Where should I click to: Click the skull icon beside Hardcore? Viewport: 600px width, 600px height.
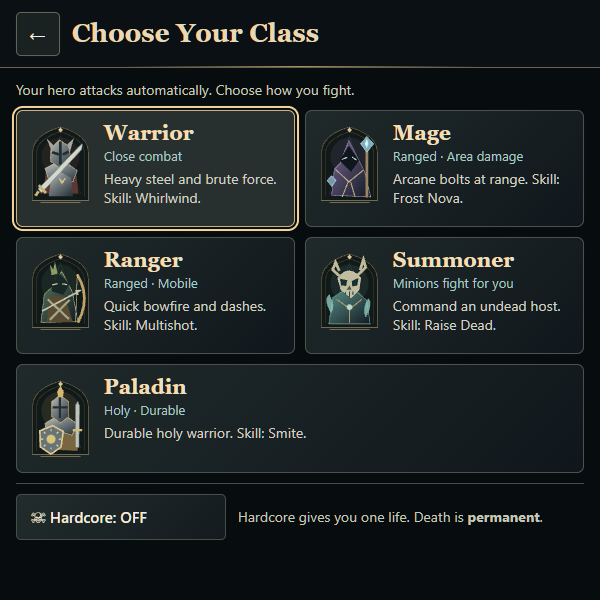click(x=38, y=518)
